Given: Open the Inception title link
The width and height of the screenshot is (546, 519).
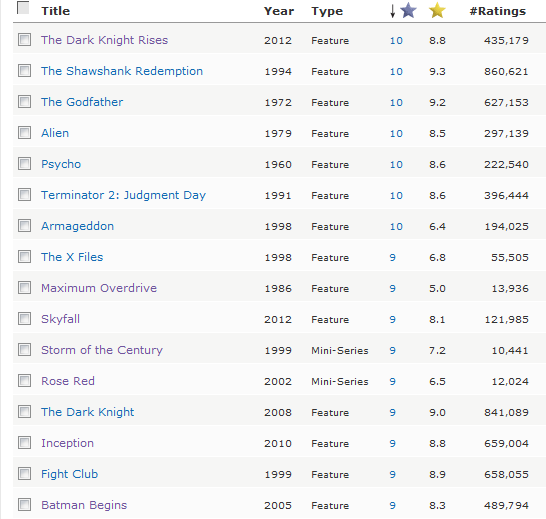Looking at the screenshot, I should click(67, 443).
